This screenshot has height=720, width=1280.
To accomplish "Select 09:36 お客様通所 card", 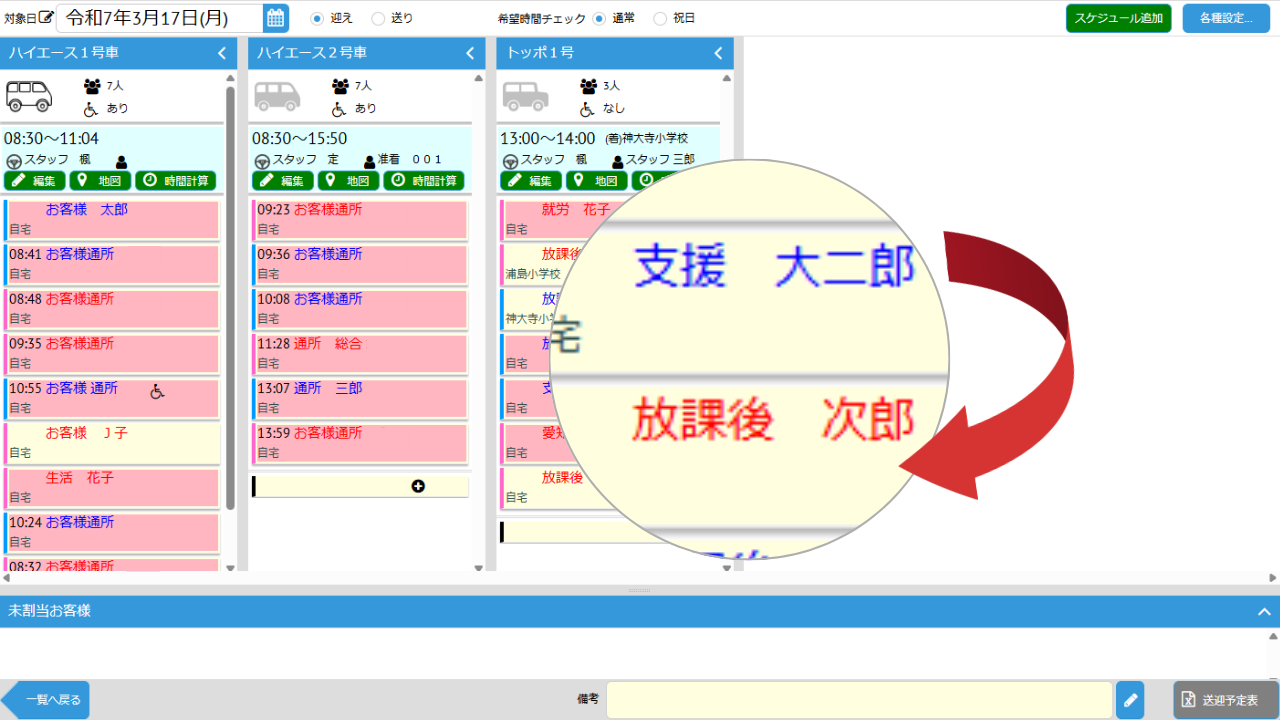I will coord(360,265).
